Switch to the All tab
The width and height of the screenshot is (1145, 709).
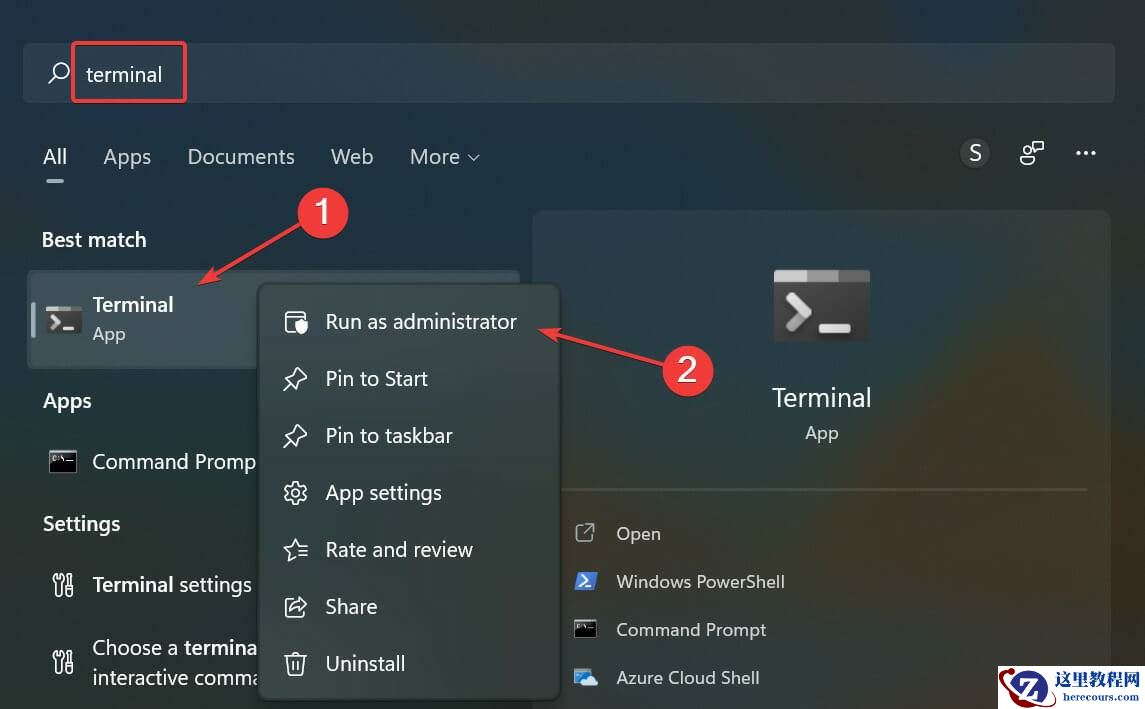coord(55,157)
